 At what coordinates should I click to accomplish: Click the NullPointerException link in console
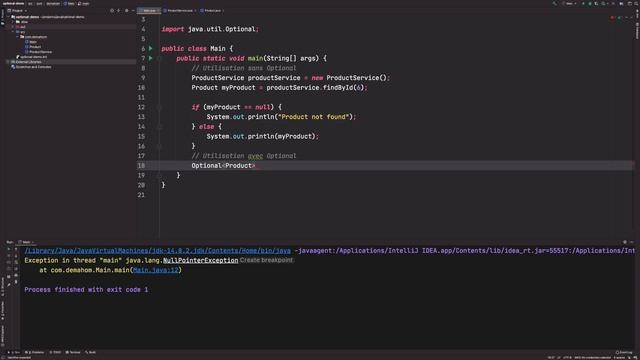(200, 260)
